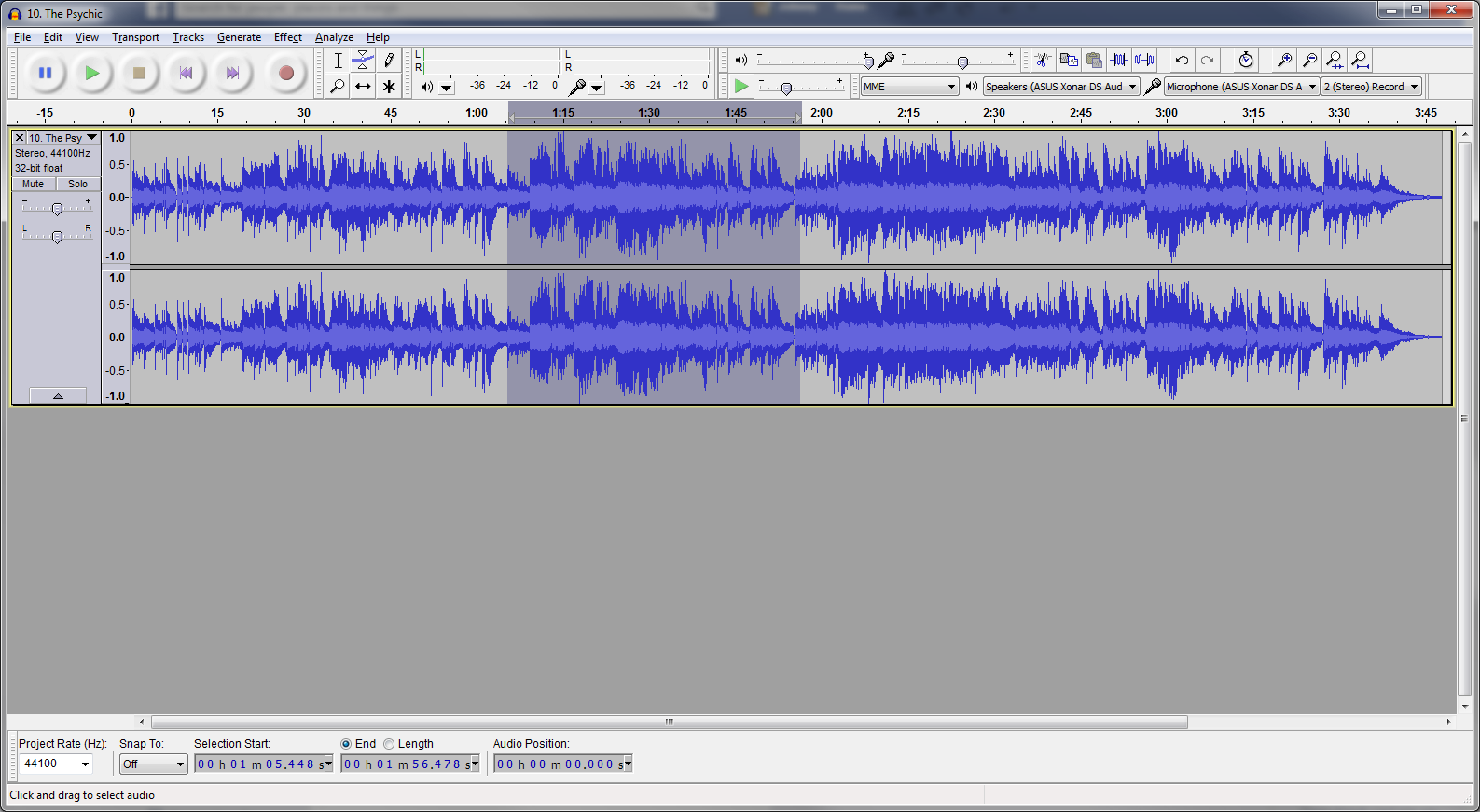Click the Trim audio icon

pyautogui.click(x=1119, y=60)
